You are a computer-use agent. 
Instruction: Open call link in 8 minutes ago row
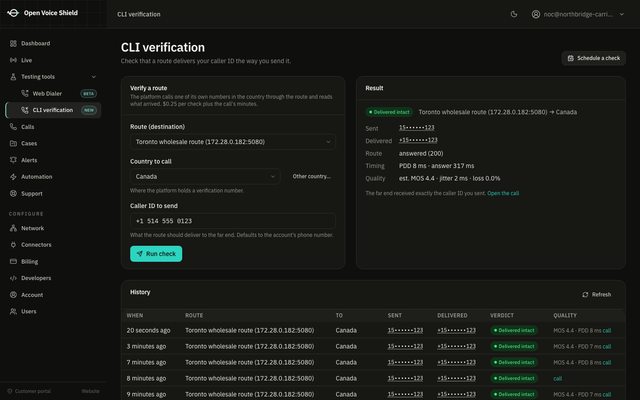(558, 378)
